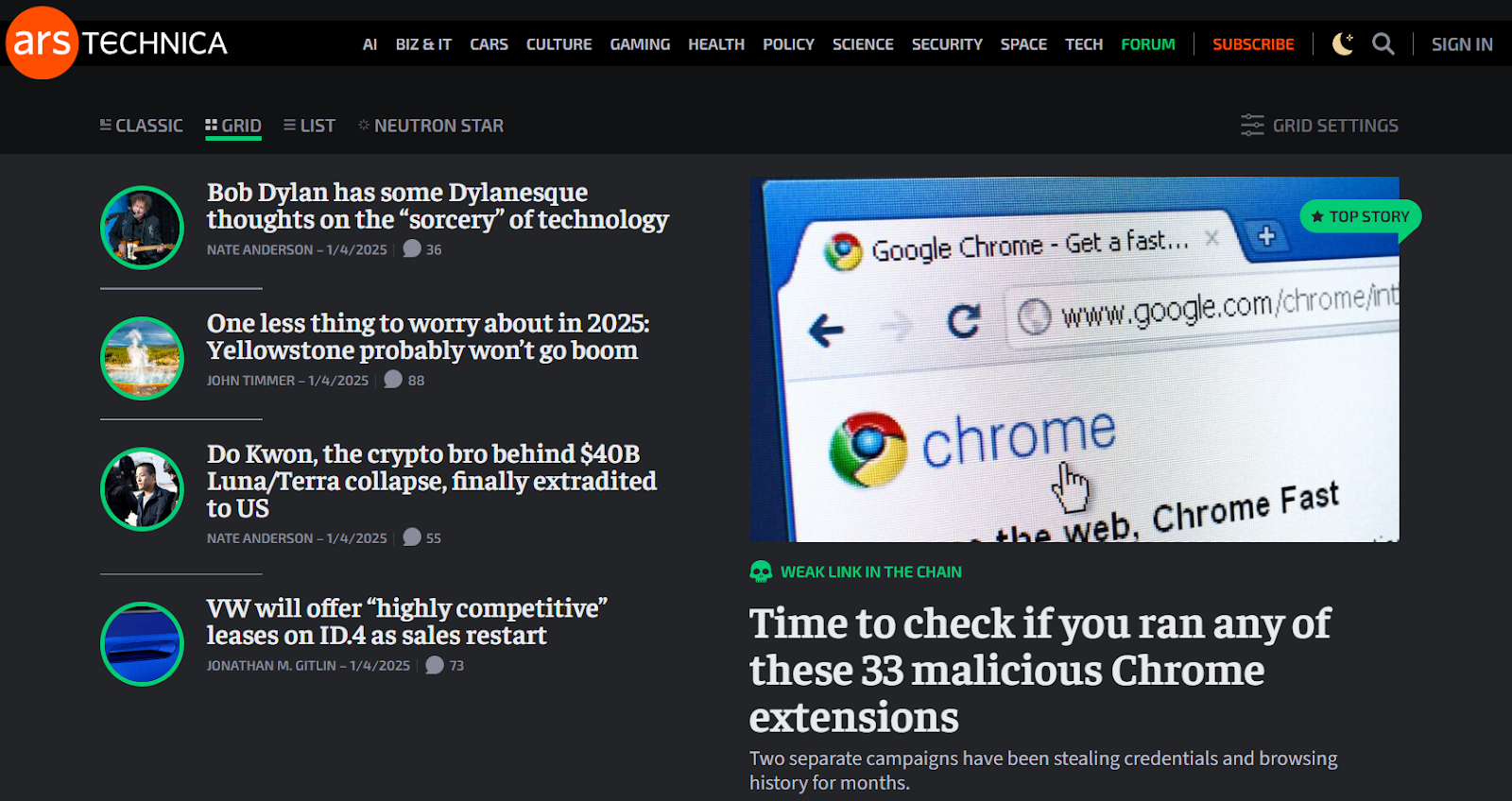Go to the Culture section
The width and height of the screenshot is (1512, 801).
[559, 44]
